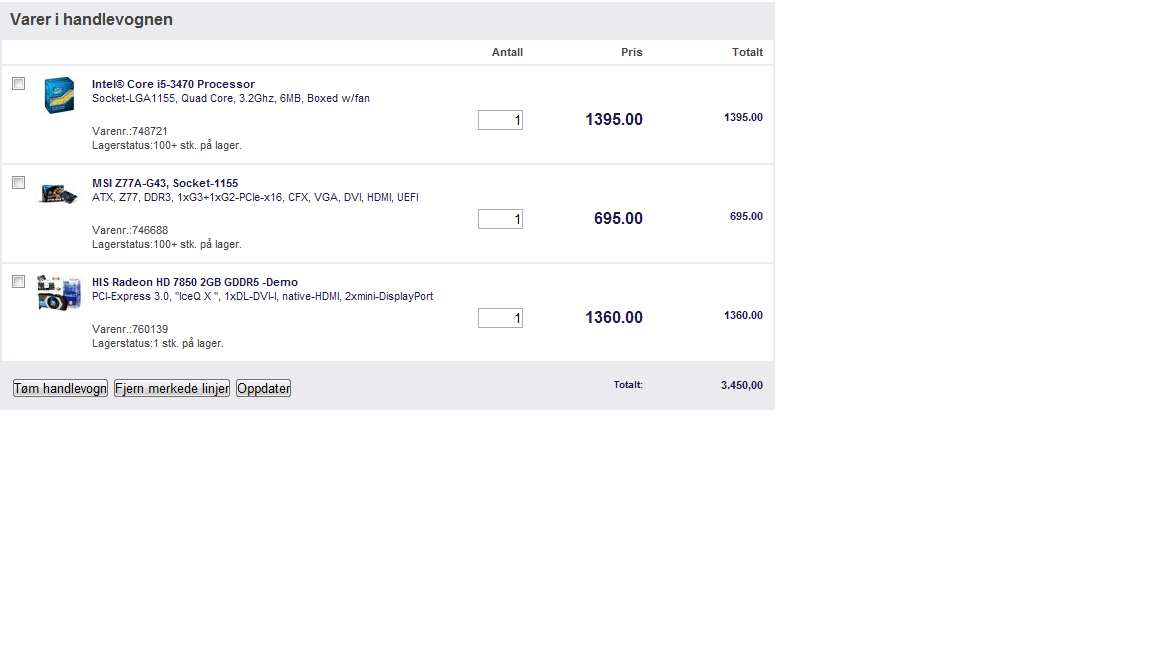Mark the HIS Radeon HD 7850 checkbox
Screen dimensions: 1152x648
coord(18,281)
